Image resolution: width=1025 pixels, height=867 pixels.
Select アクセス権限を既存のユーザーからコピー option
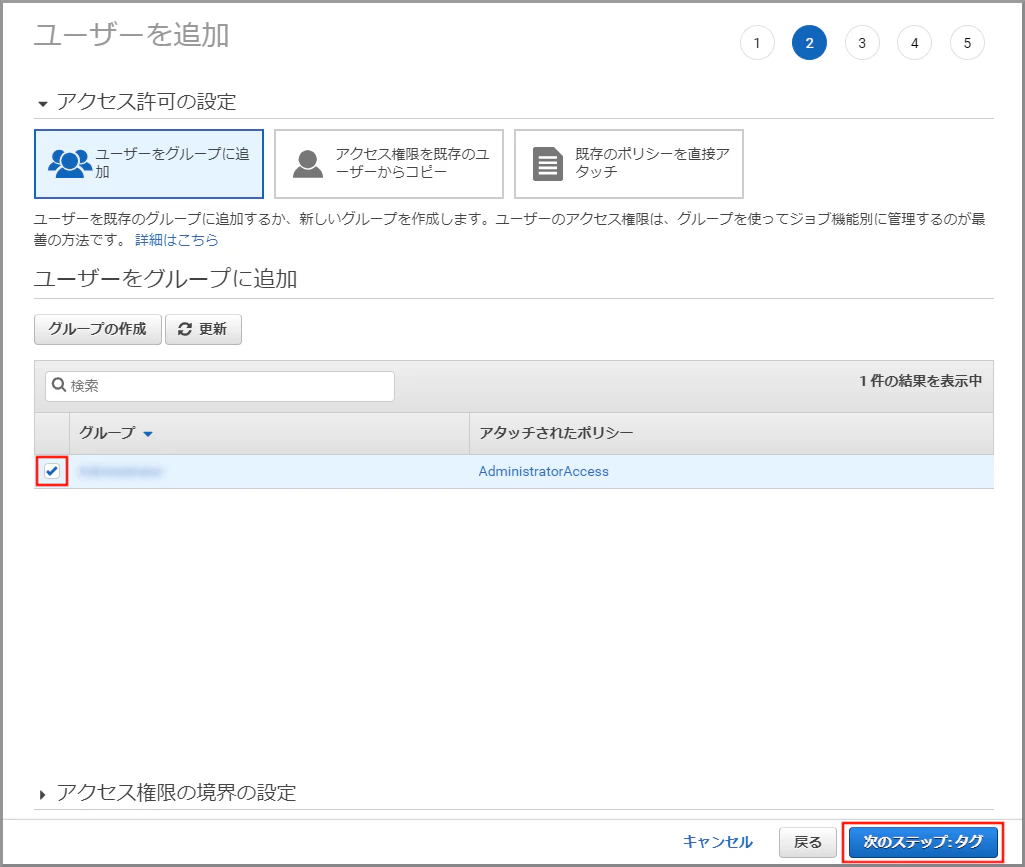pyautogui.click(x=389, y=163)
